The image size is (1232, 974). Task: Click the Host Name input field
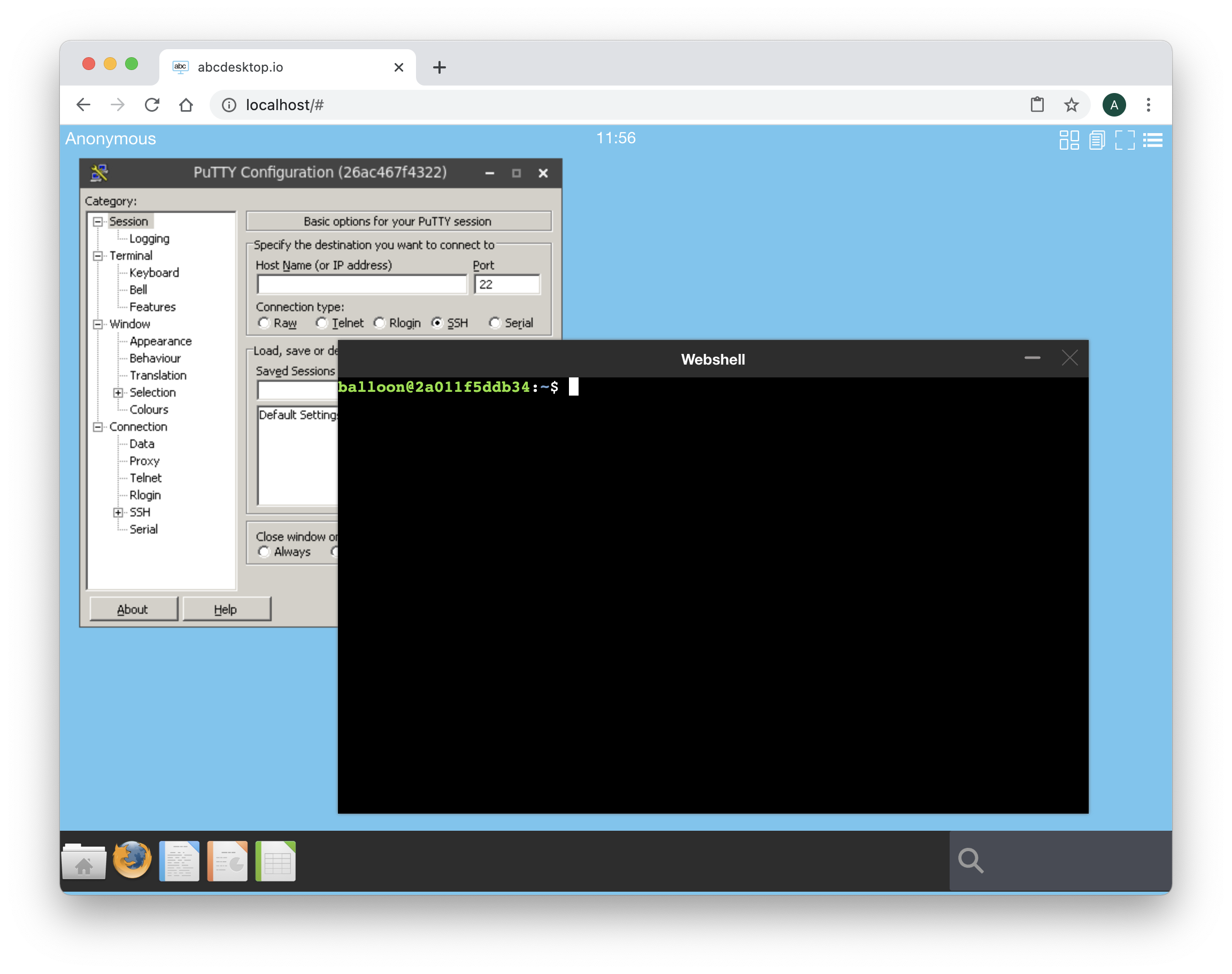pos(362,284)
